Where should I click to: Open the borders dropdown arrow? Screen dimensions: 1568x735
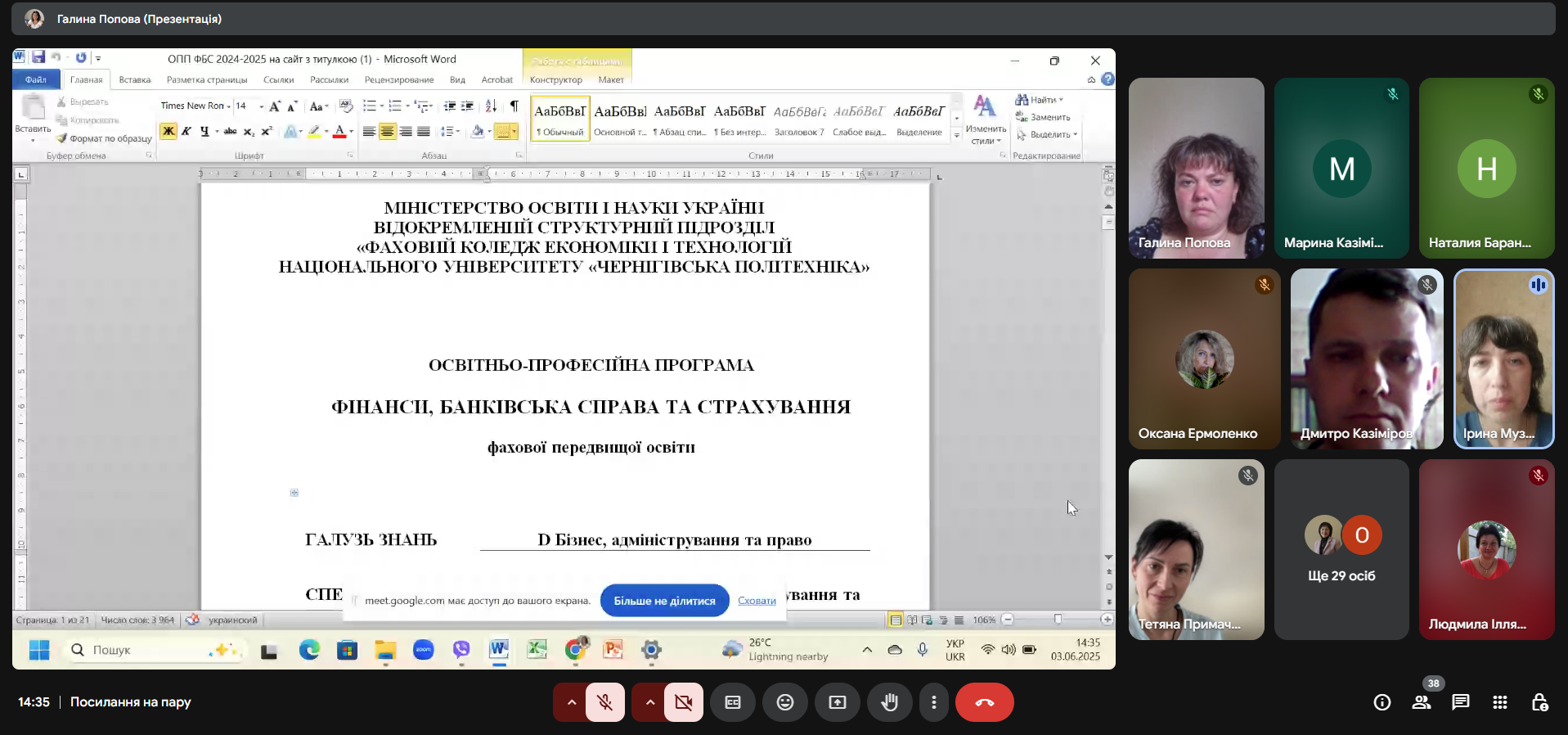[x=514, y=131]
